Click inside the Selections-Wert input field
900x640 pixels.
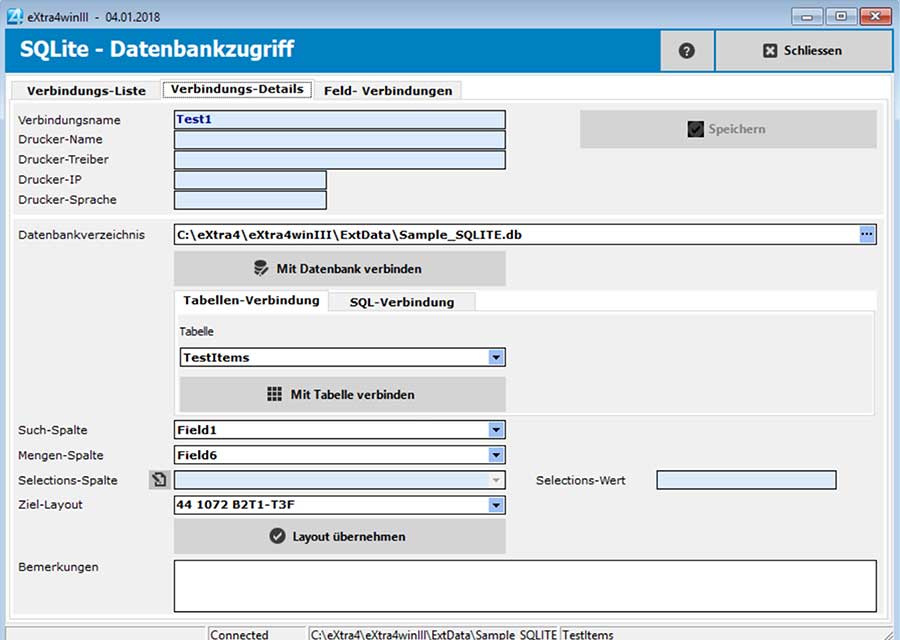[x=747, y=480]
